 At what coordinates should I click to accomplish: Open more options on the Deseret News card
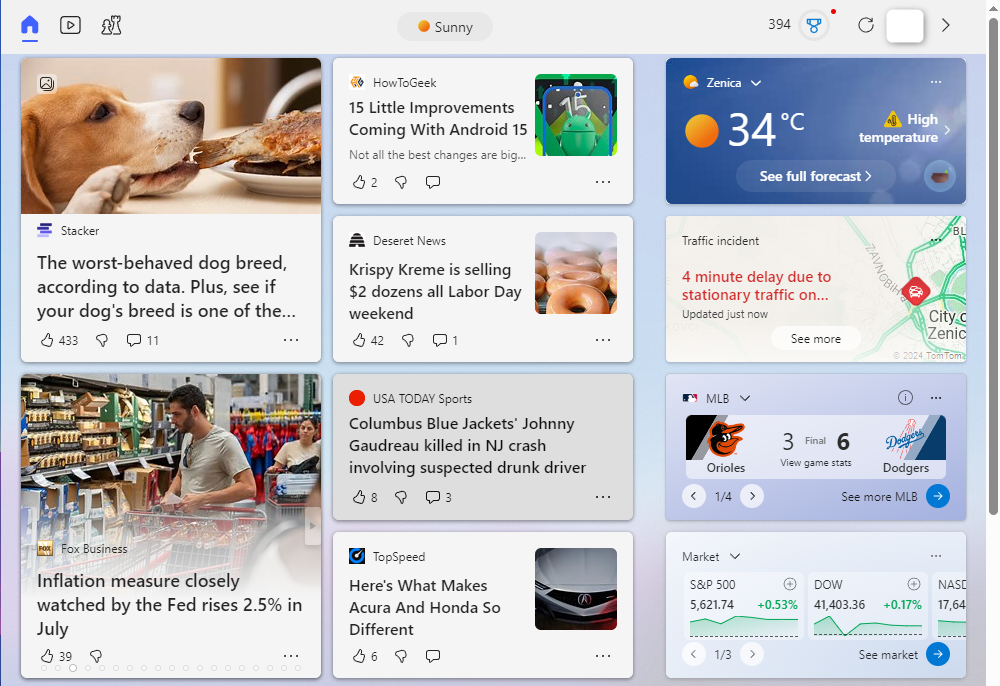click(603, 340)
